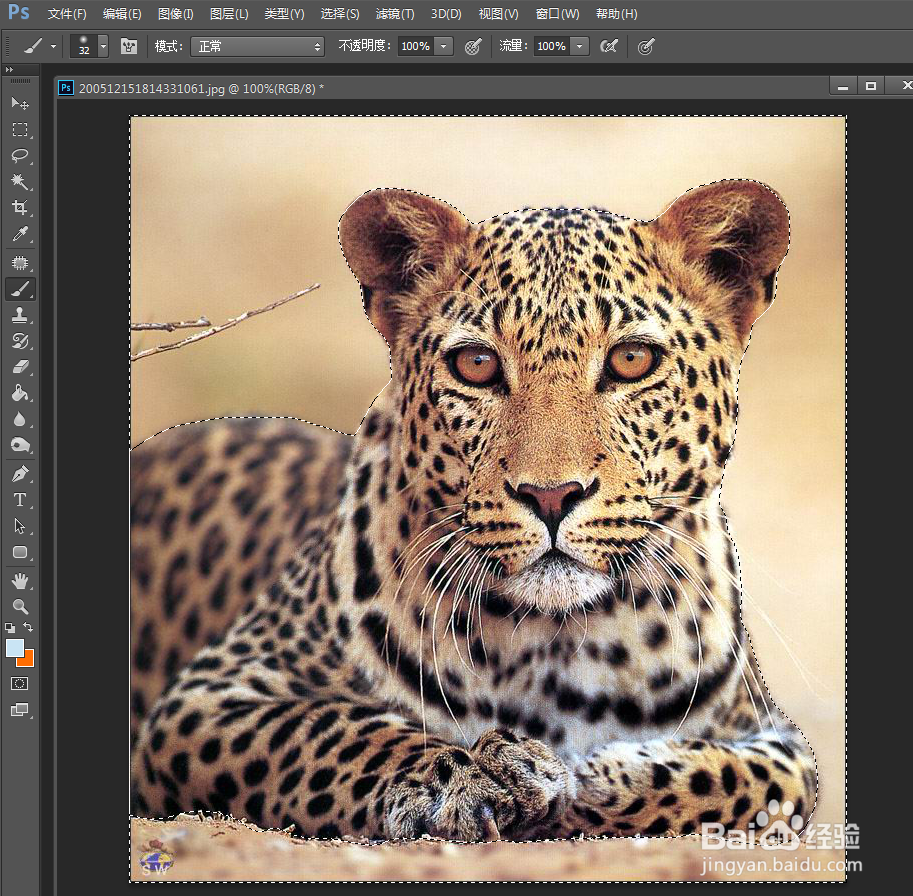Toggle the Brush panel
The image size is (913, 896).
(x=129, y=46)
